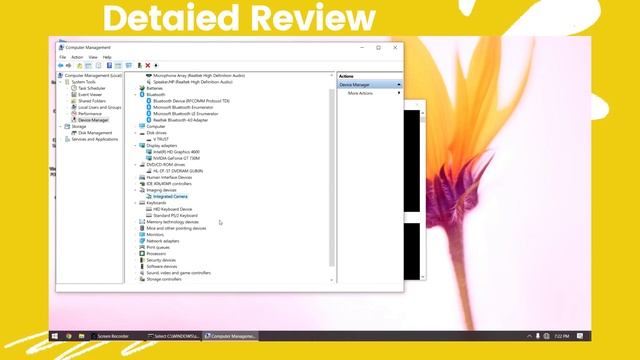Viewport: 640px width, 360px height.
Task: Click the Bluetooth category icon
Action: 142,94
